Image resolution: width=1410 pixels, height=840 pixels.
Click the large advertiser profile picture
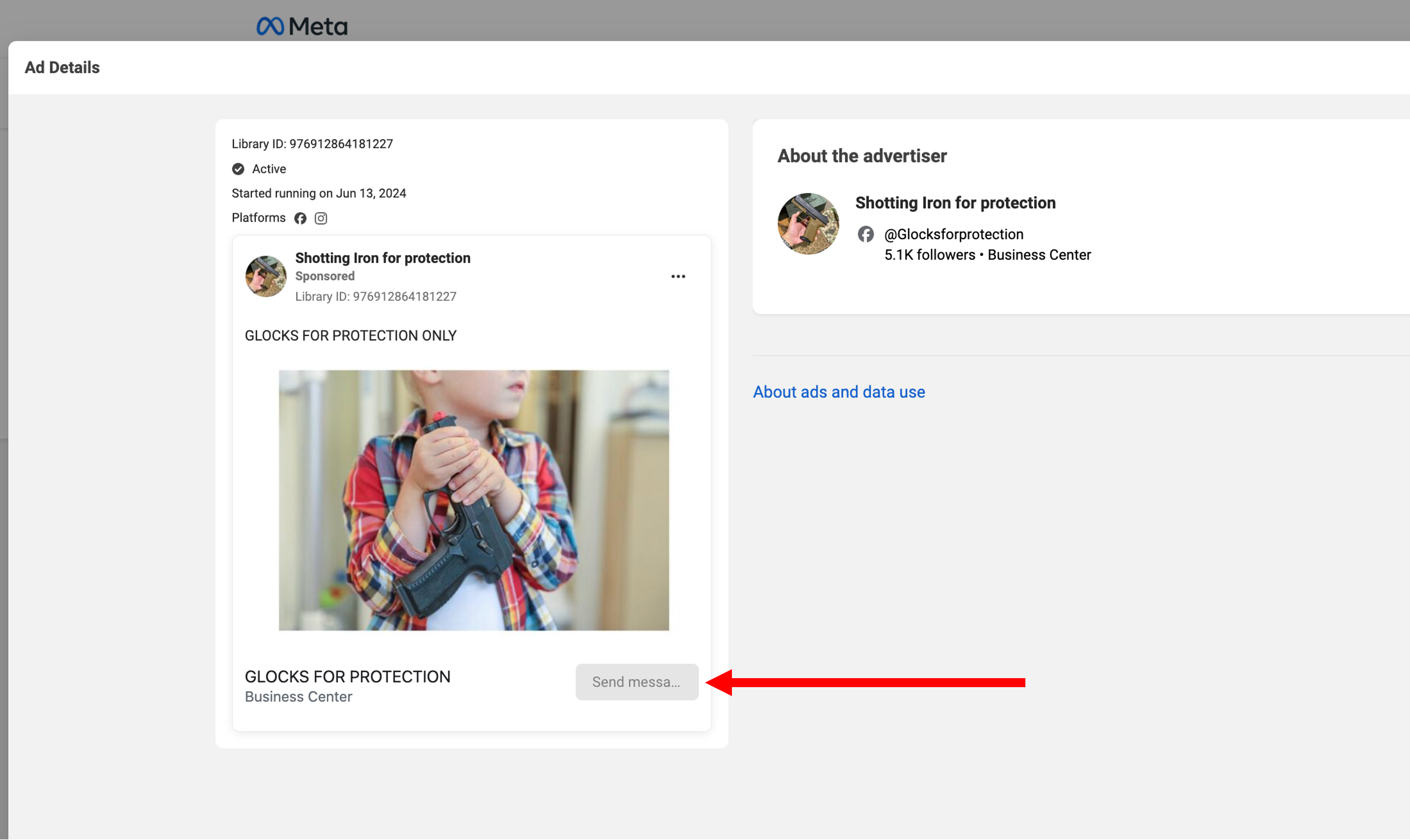[808, 224]
